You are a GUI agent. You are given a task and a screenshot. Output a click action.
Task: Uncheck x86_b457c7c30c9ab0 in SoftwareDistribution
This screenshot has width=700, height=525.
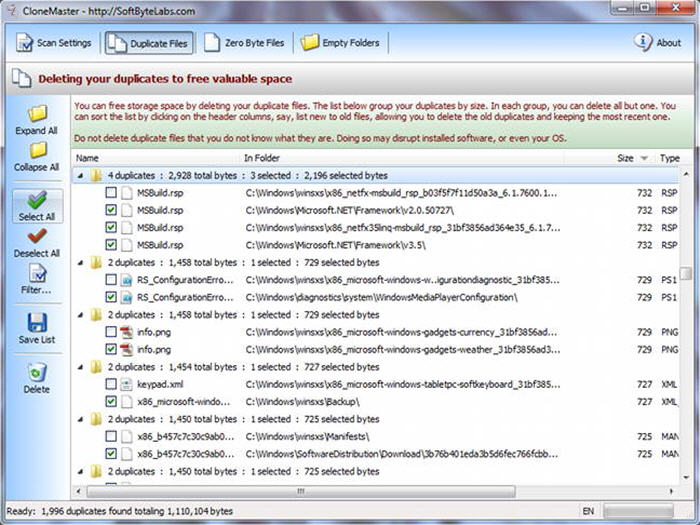pyautogui.click(x=111, y=454)
